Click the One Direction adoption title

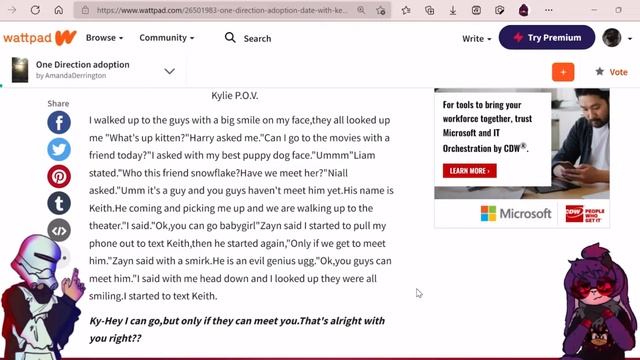(x=82, y=64)
